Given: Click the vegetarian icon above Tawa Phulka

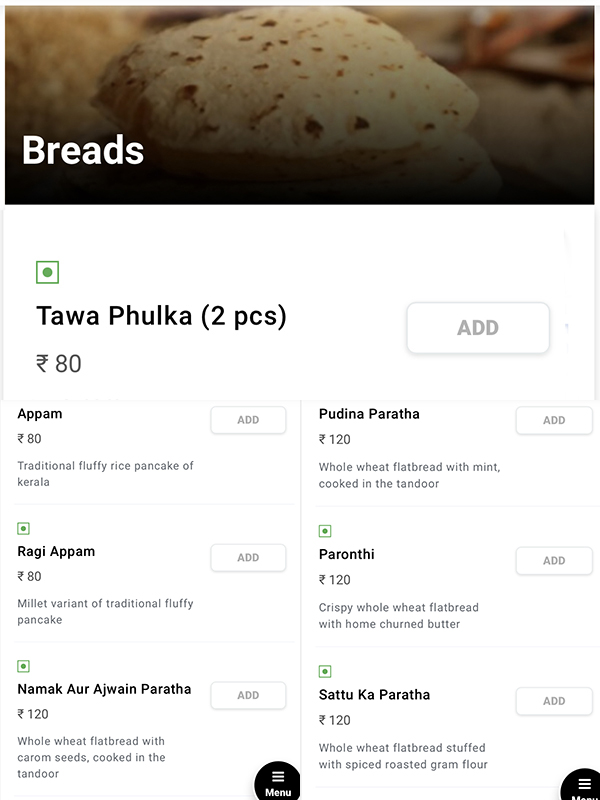Looking at the screenshot, I should [47, 272].
